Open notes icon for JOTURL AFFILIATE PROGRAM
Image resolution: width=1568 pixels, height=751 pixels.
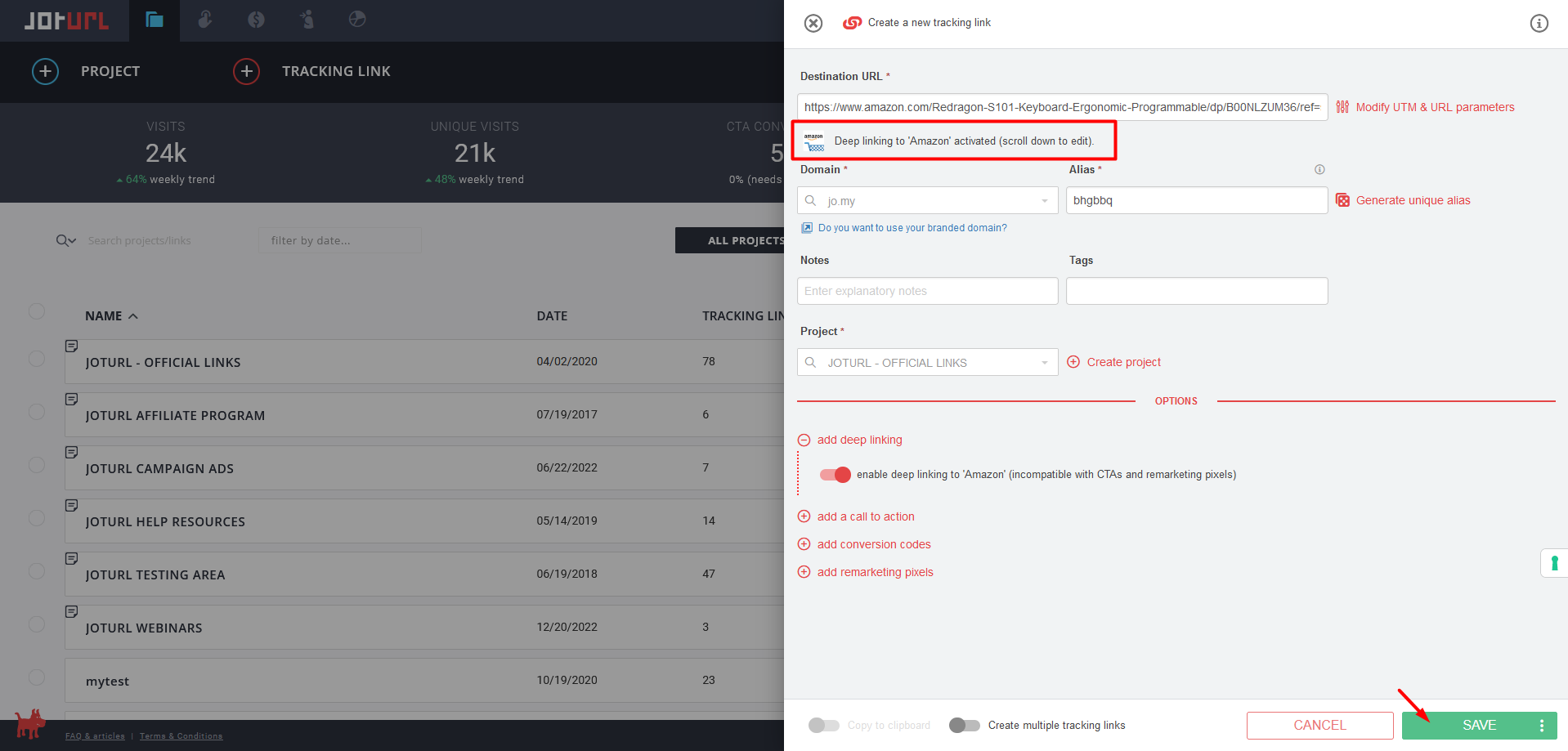[x=72, y=400]
